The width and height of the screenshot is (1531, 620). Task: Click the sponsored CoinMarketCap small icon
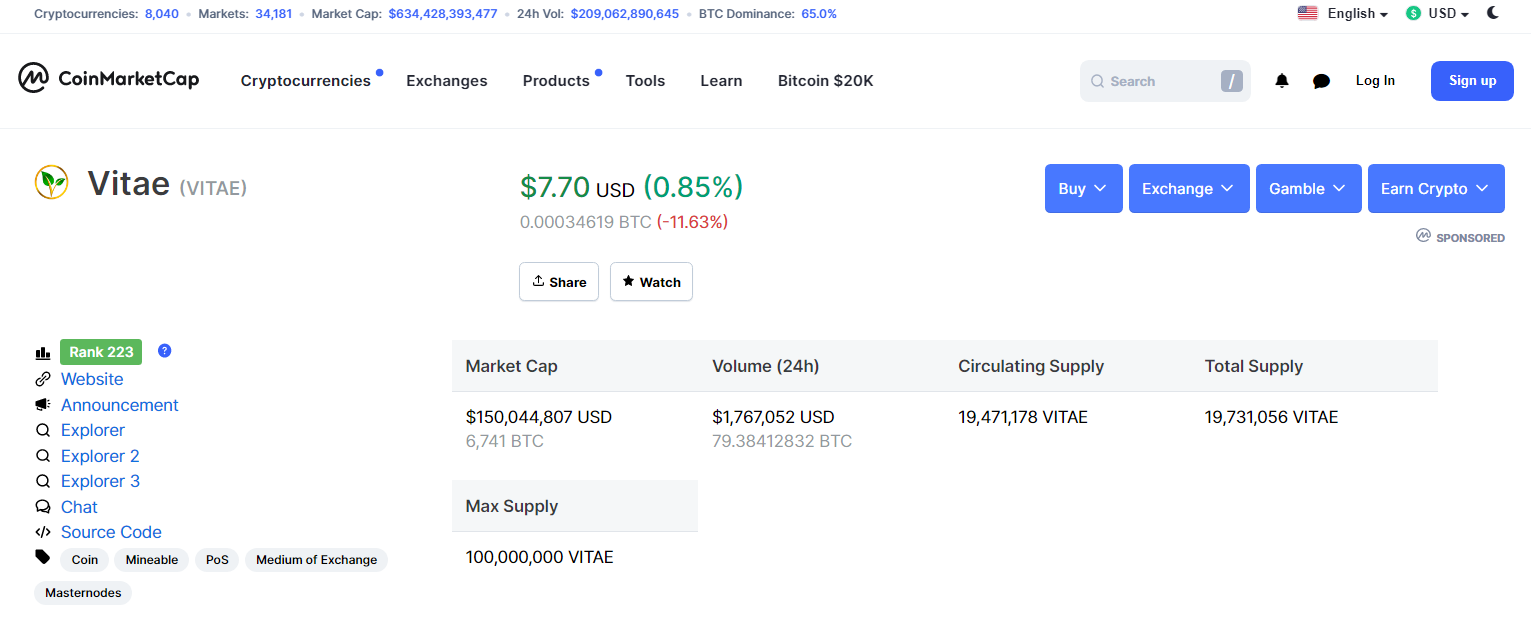(x=1423, y=236)
